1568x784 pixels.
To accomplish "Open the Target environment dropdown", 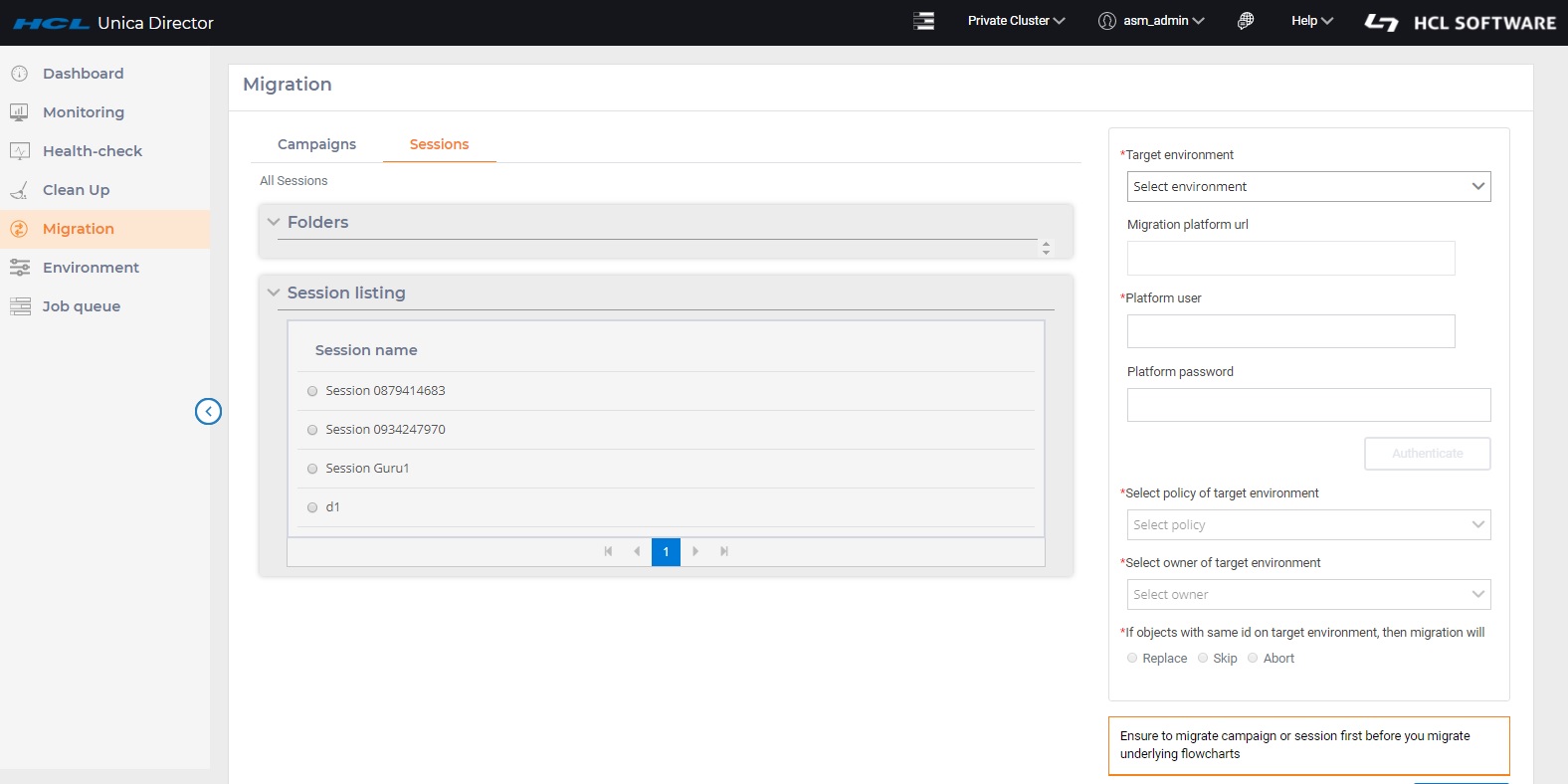I will (1308, 186).
